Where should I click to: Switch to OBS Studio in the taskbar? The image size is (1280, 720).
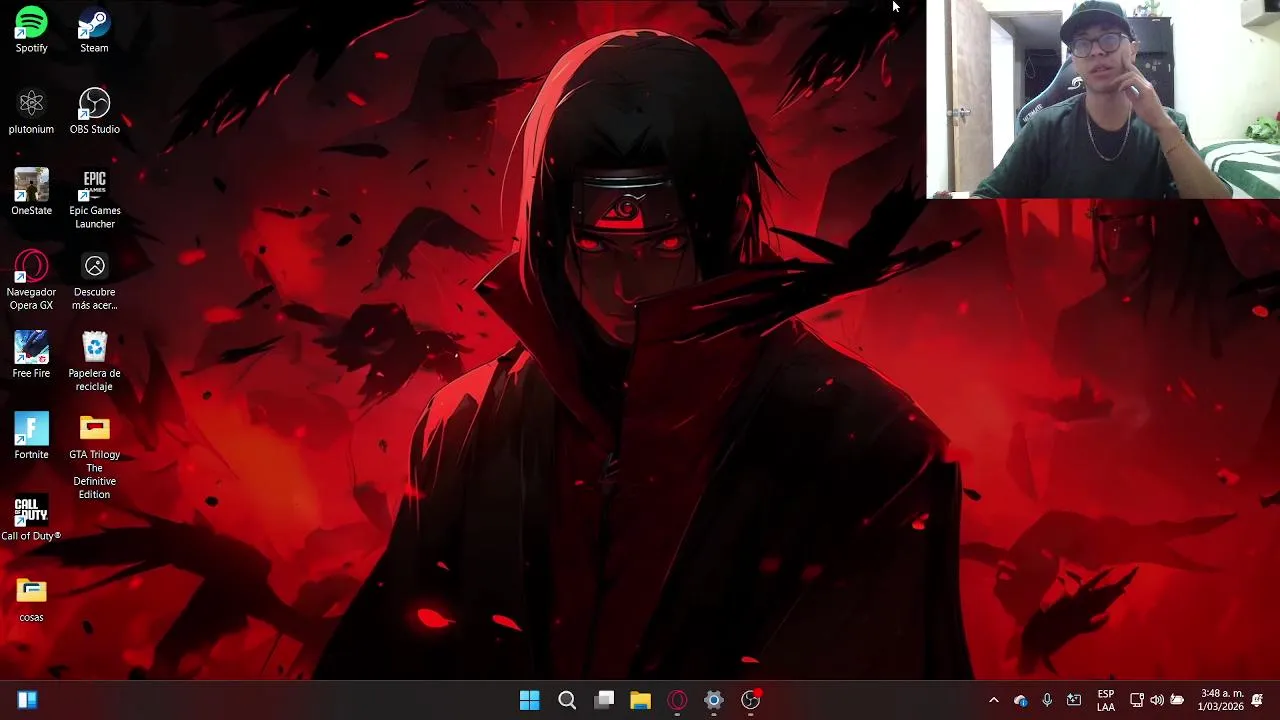click(751, 700)
